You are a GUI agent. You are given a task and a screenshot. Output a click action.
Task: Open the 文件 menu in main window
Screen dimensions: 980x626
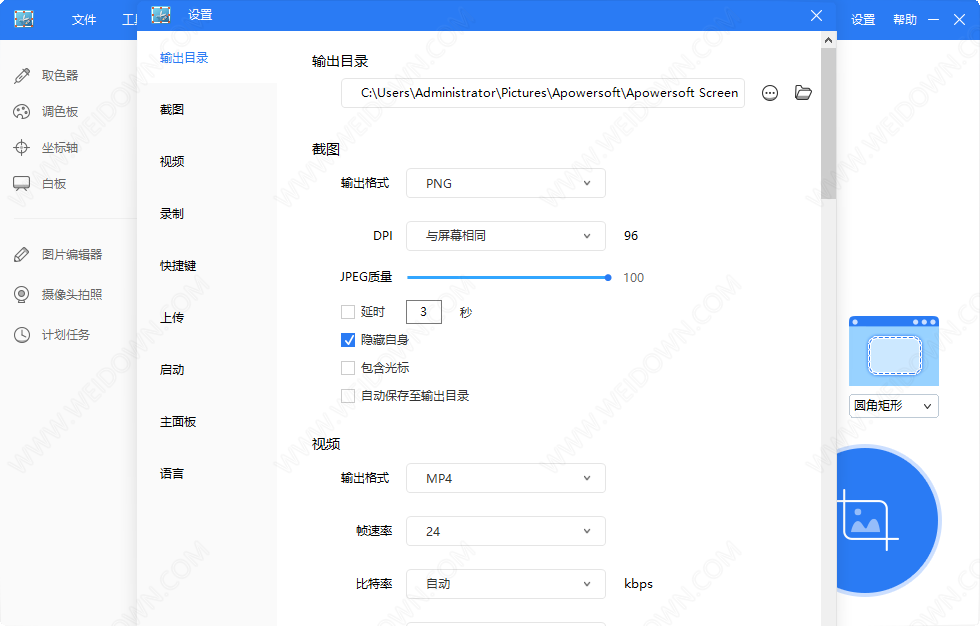click(x=84, y=20)
